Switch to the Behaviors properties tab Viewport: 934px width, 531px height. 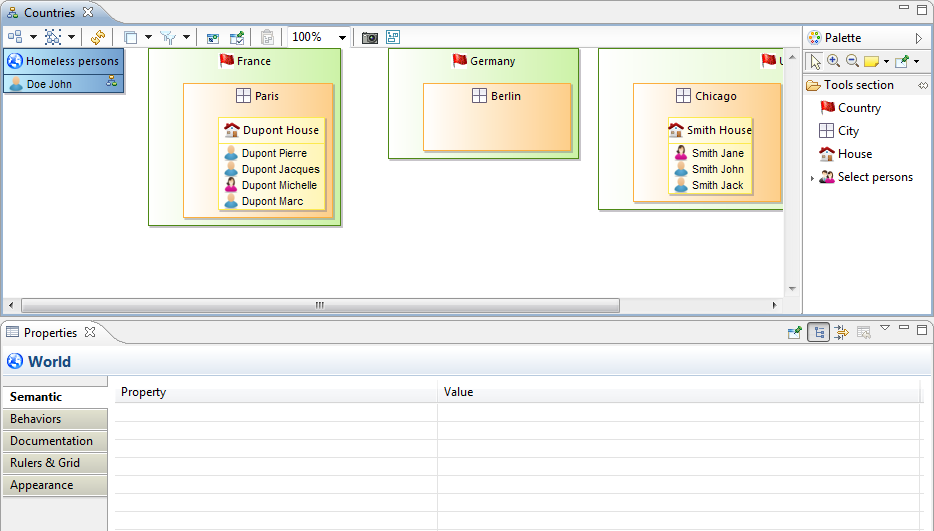point(36,419)
